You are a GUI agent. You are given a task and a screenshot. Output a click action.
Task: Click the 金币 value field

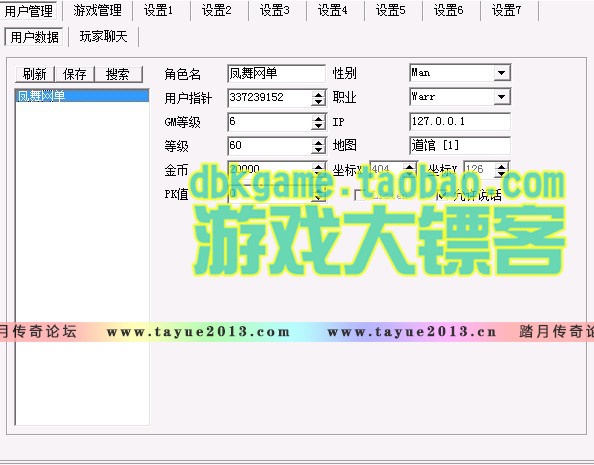coord(270,169)
